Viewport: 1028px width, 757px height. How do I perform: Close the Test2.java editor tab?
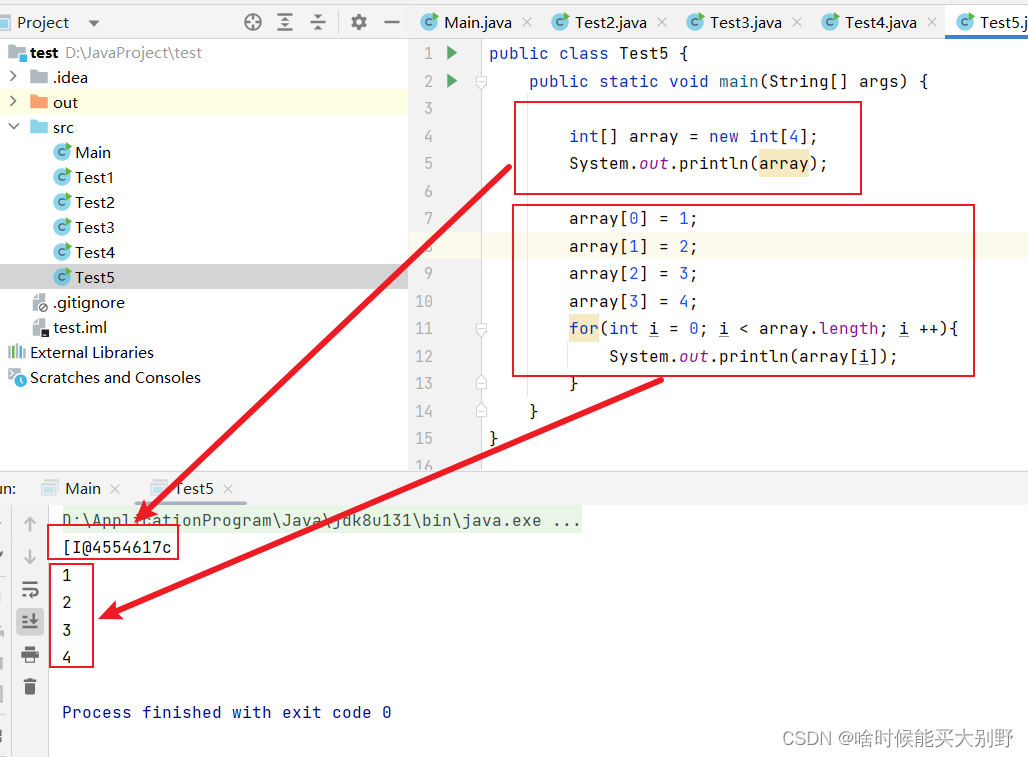click(662, 22)
